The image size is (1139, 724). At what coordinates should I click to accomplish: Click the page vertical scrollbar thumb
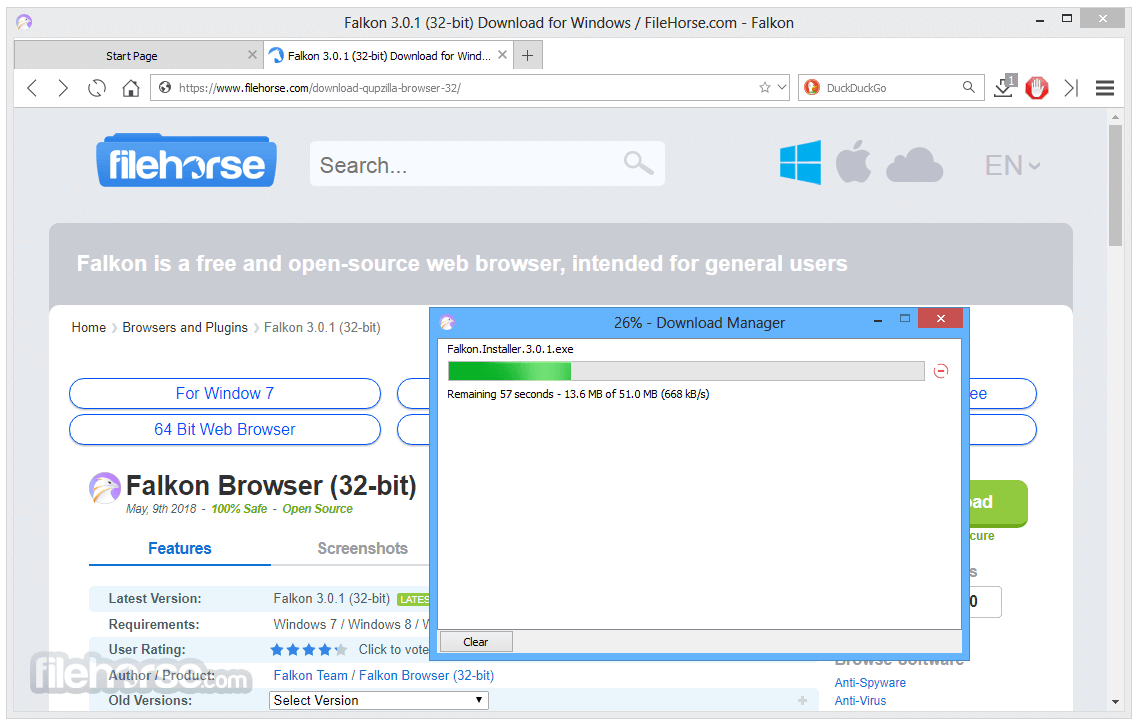1115,185
